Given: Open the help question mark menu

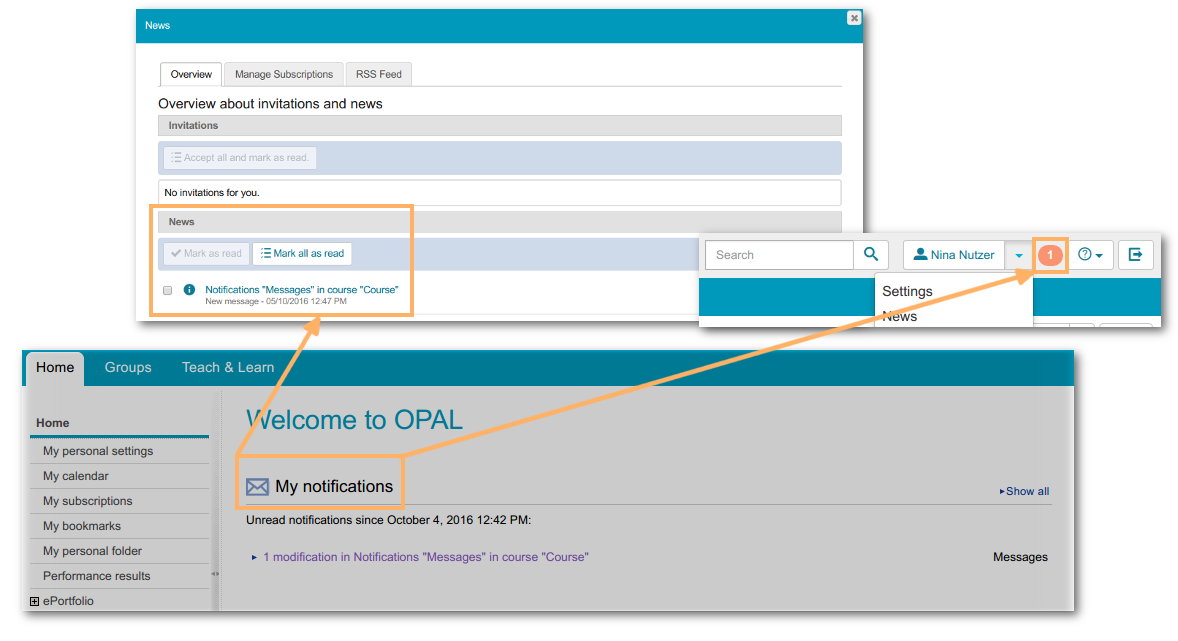Looking at the screenshot, I should pyautogui.click(x=1090, y=255).
